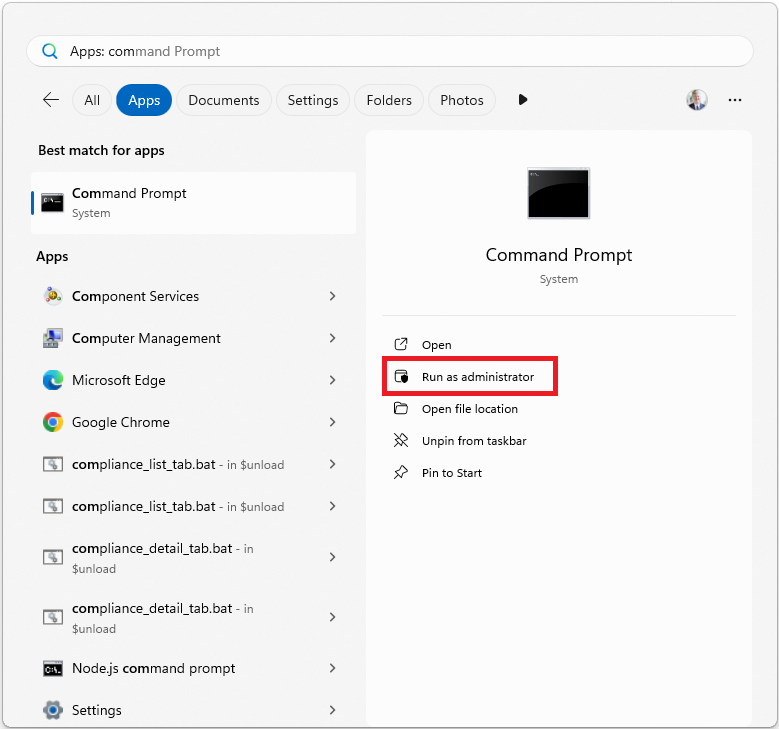Click the search input field
Image resolution: width=779 pixels, height=729 pixels.
click(x=400, y=51)
